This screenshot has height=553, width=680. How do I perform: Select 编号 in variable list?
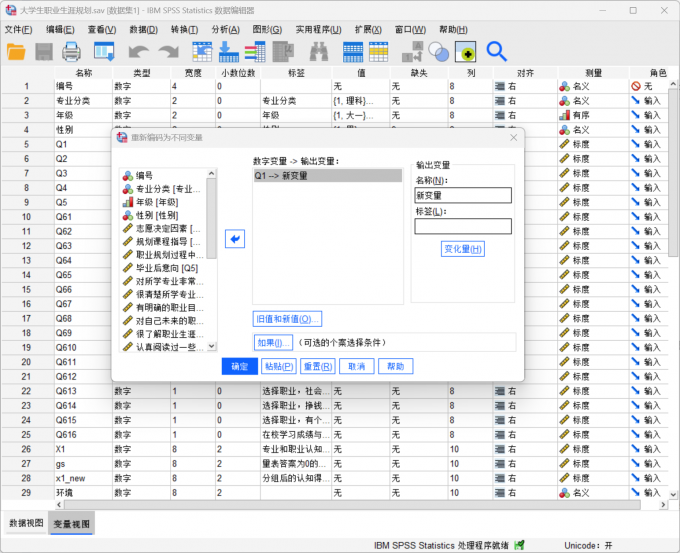coord(164,176)
